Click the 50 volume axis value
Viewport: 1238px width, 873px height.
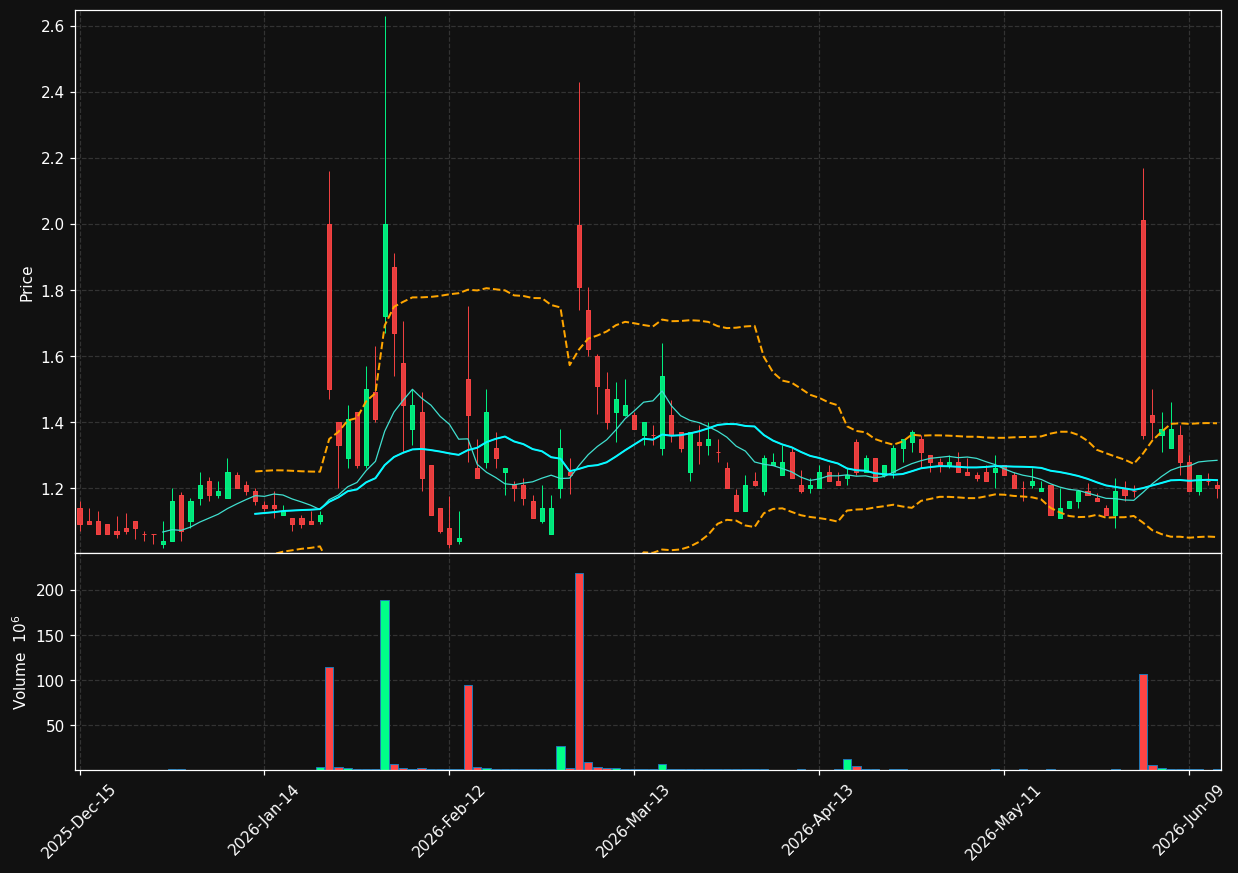pyautogui.click(x=56, y=725)
